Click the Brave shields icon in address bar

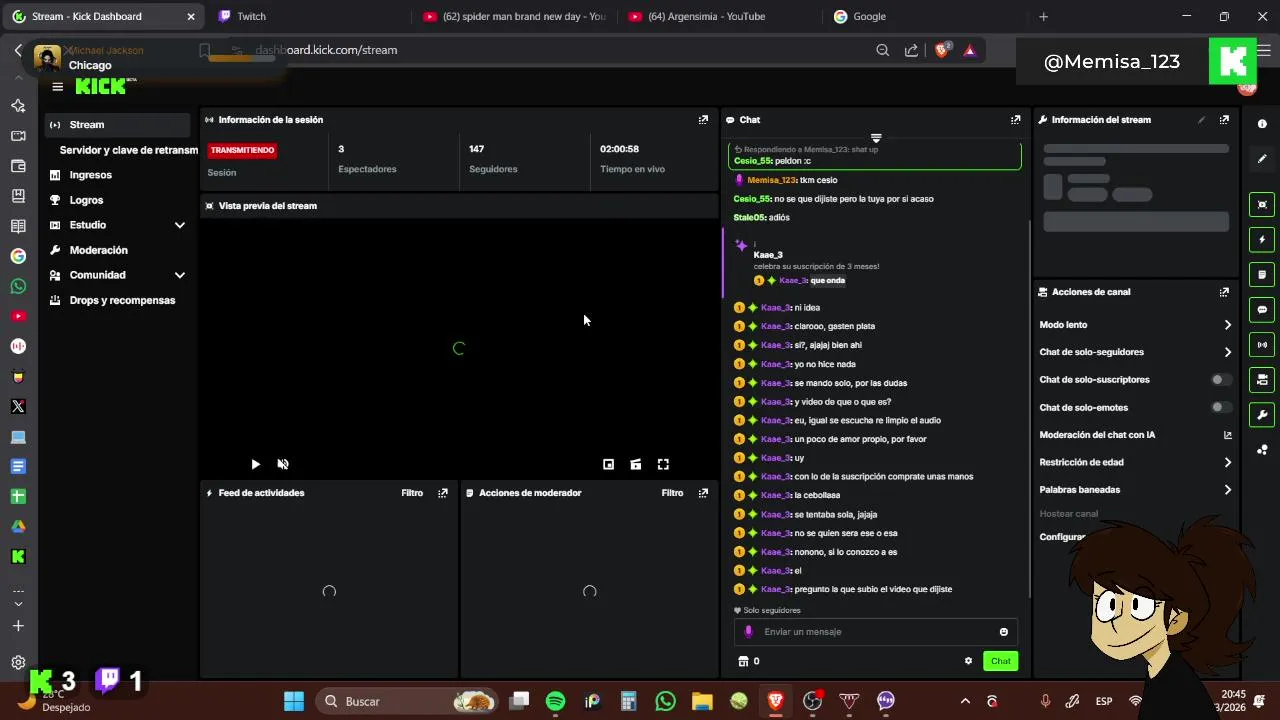pos(941,50)
